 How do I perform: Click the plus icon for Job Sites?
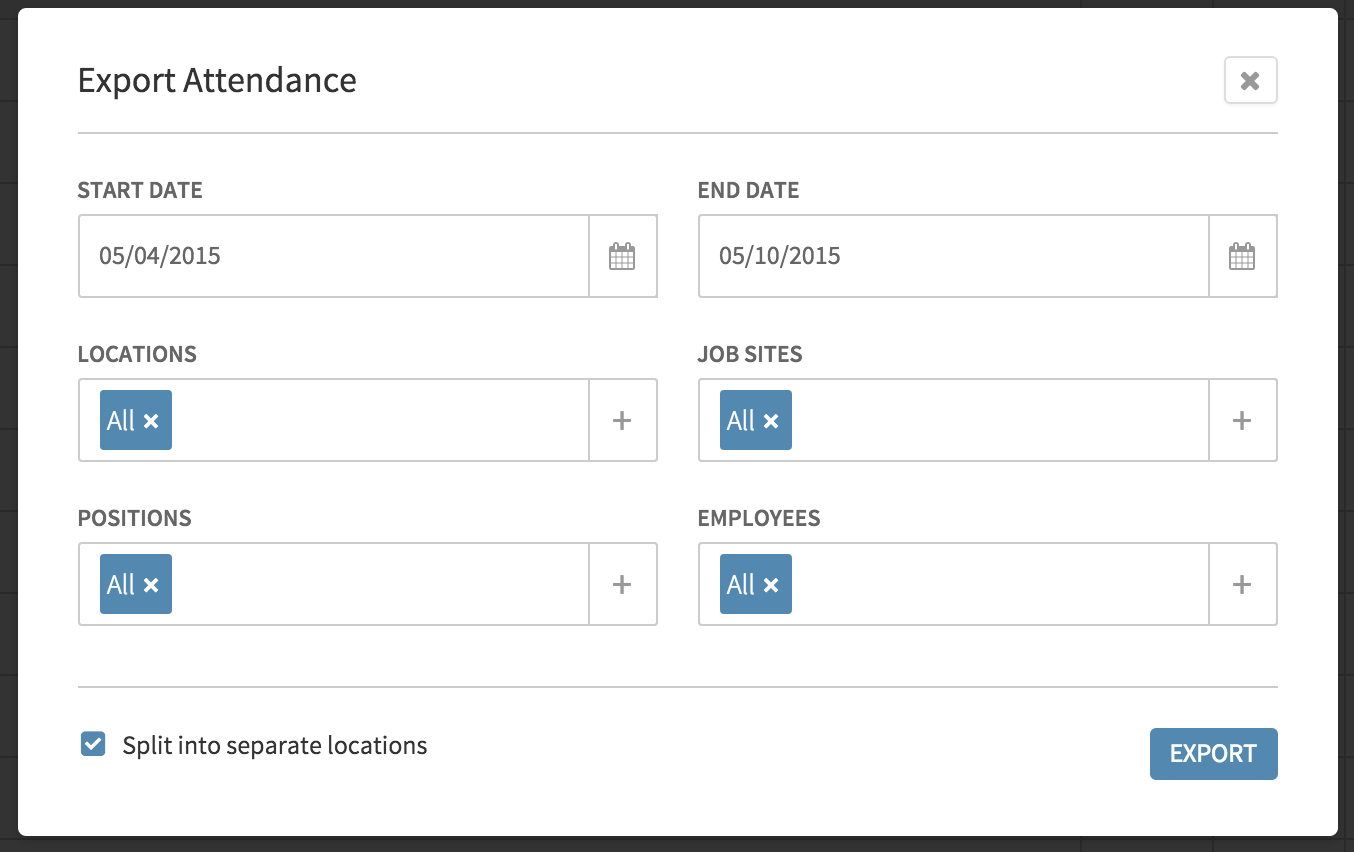pyautogui.click(x=1242, y=420)
